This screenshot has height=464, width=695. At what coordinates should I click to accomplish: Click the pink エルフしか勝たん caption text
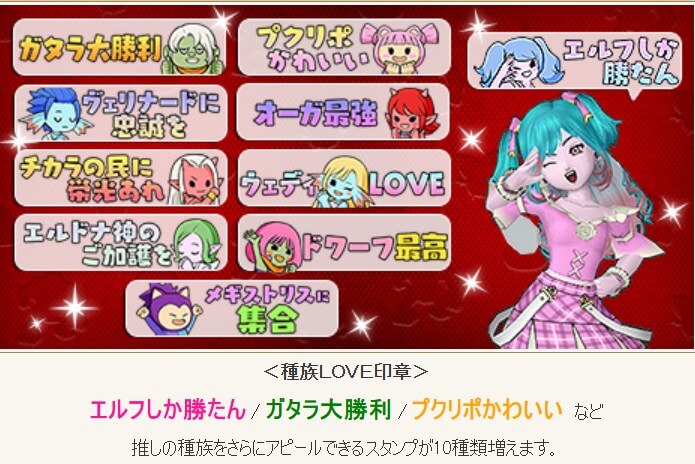tap(168, 409)
